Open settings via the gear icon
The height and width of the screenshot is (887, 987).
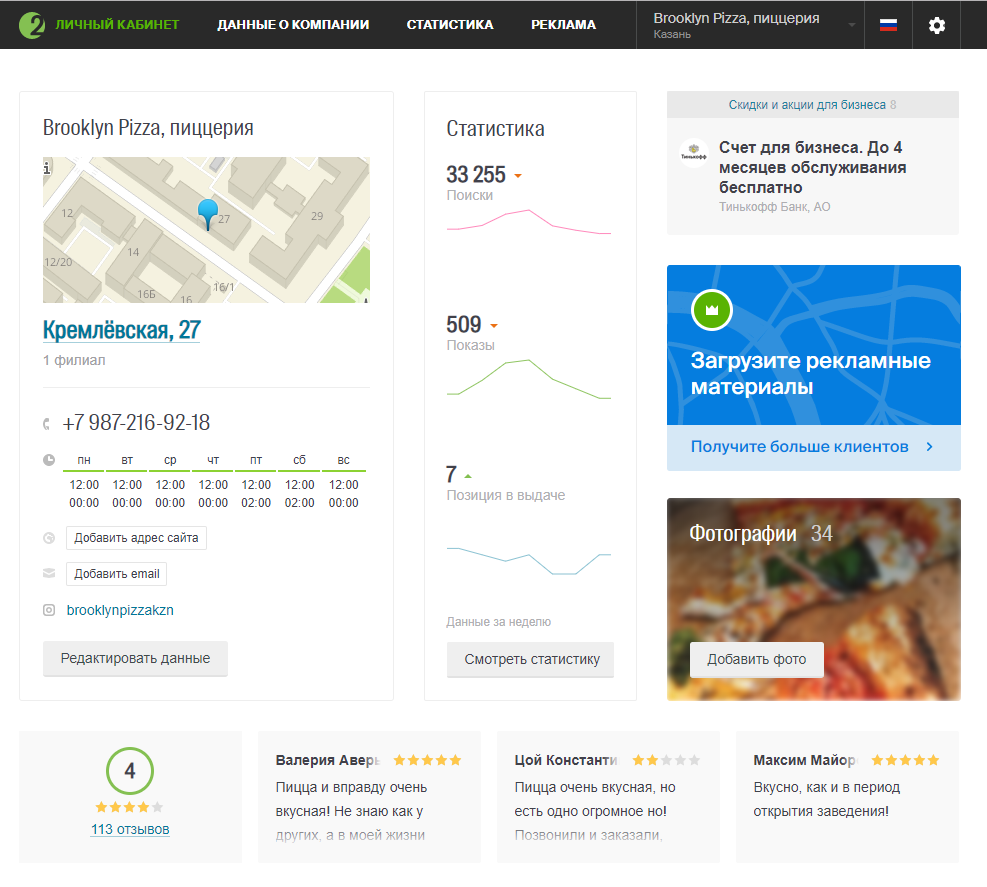936,25
